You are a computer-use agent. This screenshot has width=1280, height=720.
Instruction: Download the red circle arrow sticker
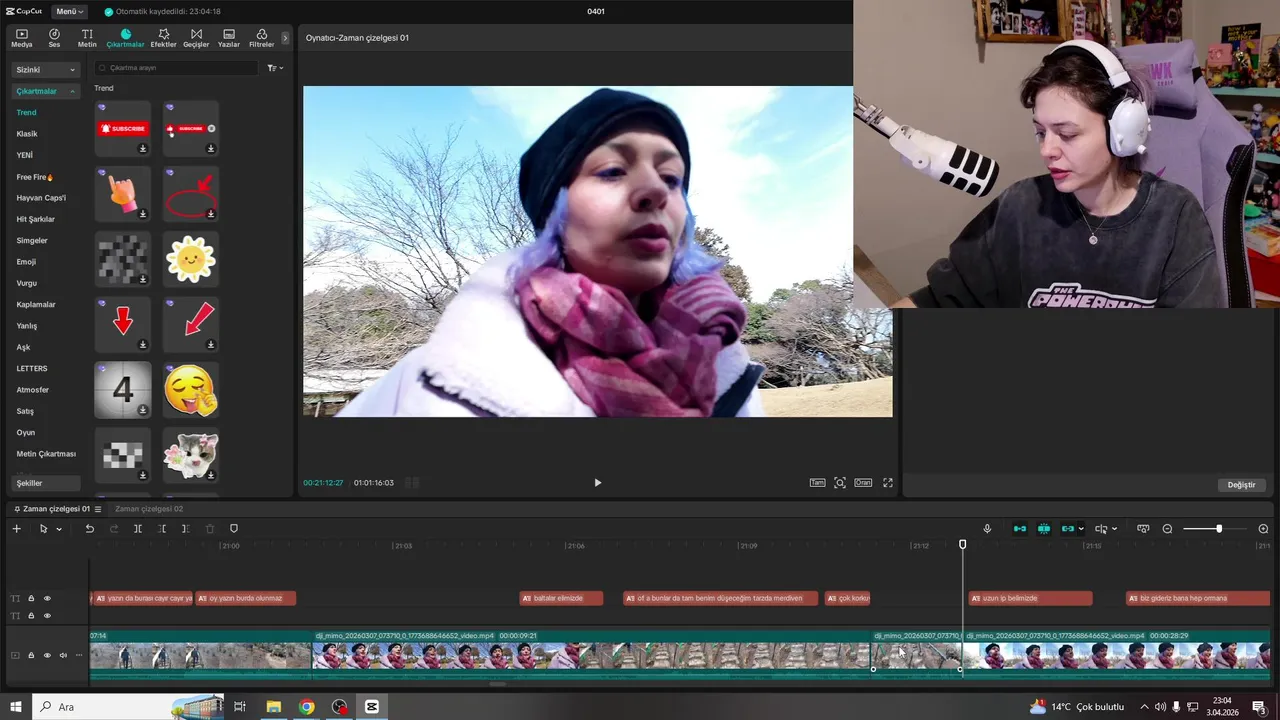(x=211, y=214)
